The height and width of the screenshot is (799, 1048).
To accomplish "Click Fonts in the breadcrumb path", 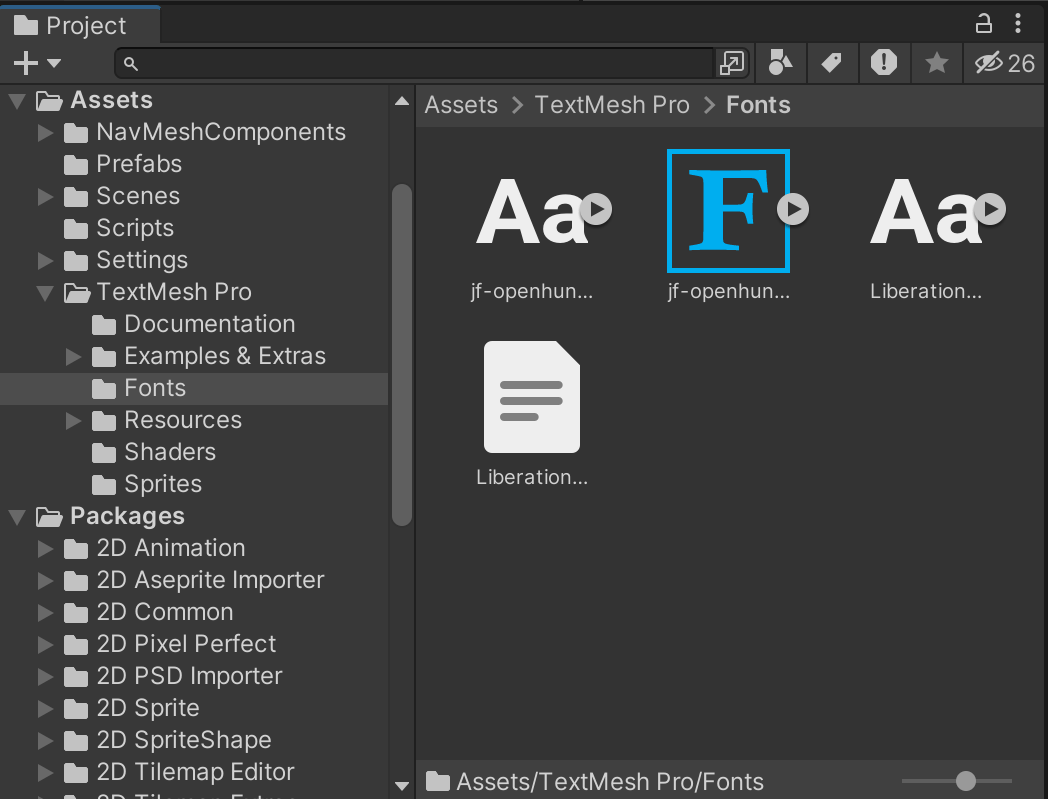I will pos(758,105).
